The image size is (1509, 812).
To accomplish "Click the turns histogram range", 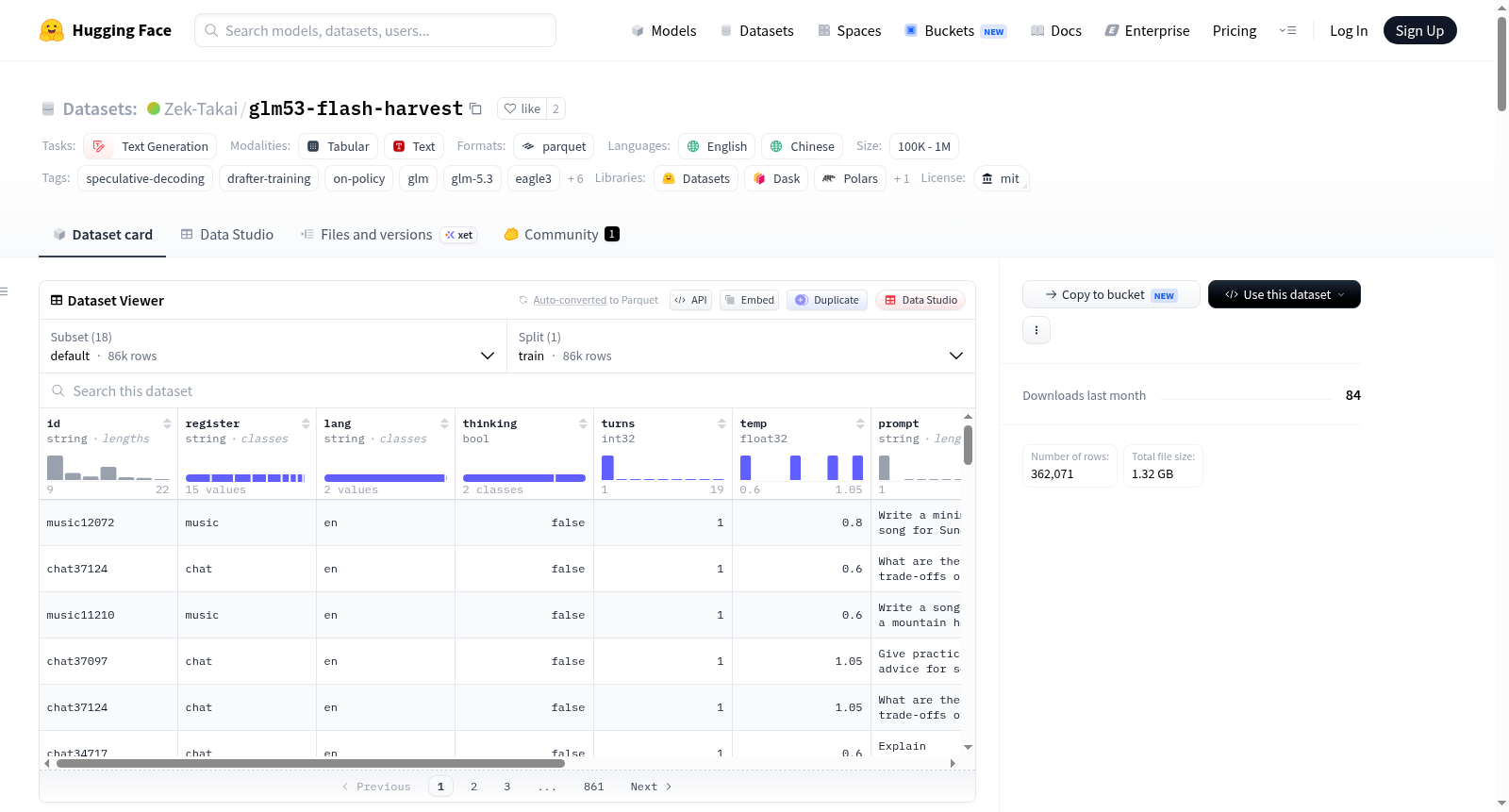I will coord(663,468).
